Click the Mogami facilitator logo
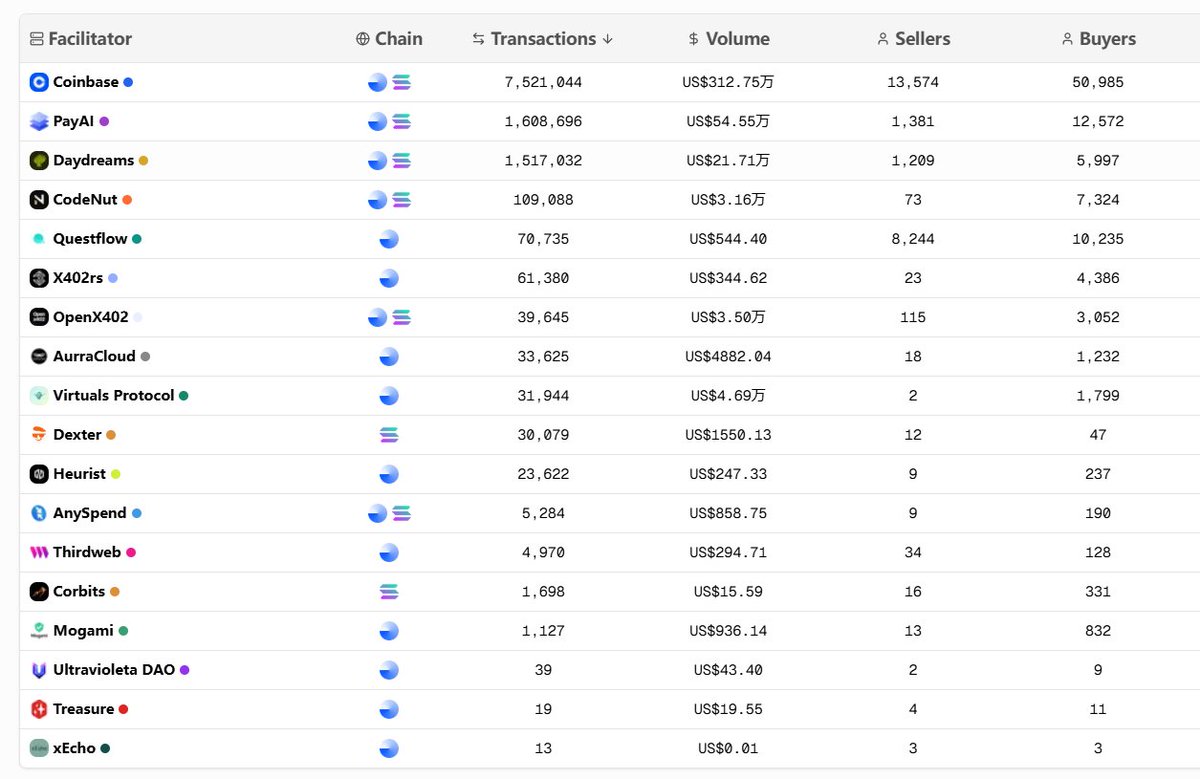Viewport: 1200px width, 779px height. coord(39,631)
